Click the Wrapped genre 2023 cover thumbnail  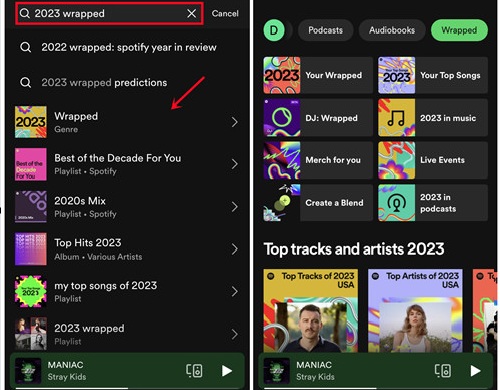click(x=31, y=122)
